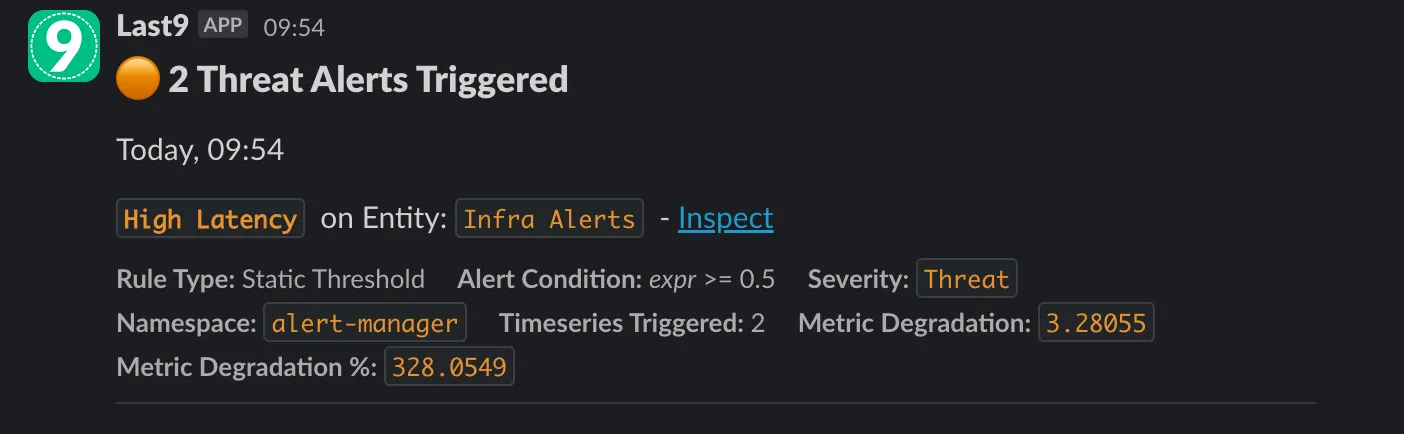
Task: Click the 3.28055 metric degradation value
Action: [1097, 323]
